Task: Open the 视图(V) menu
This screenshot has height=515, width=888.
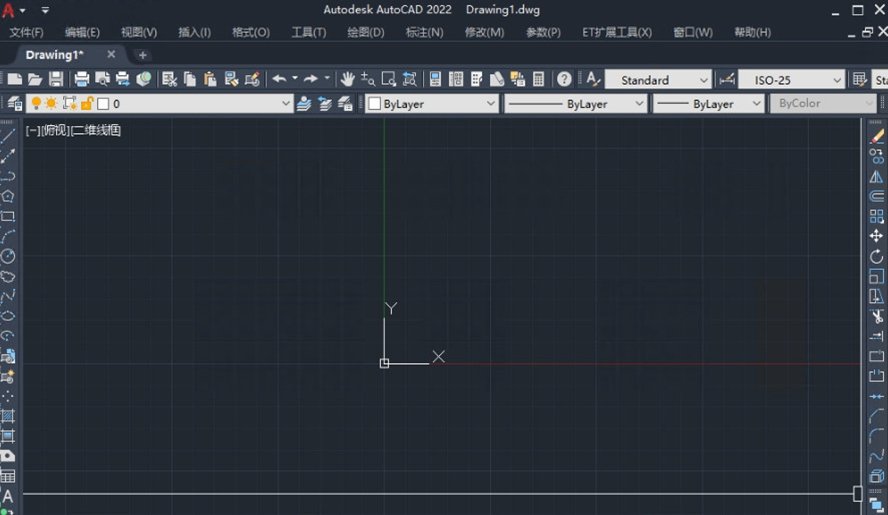Action: coord(139,32)
